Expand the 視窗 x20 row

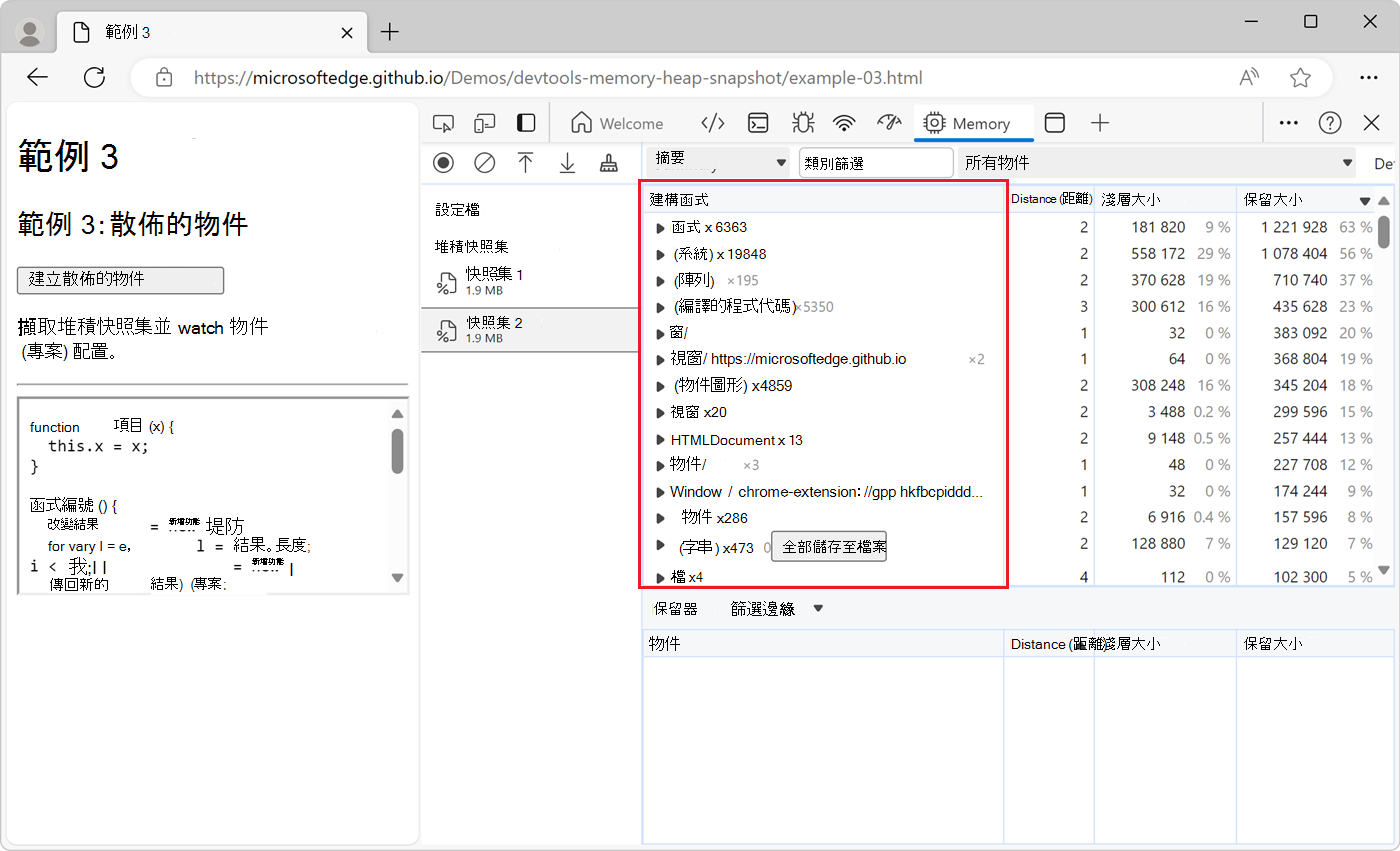pos(660,412)
